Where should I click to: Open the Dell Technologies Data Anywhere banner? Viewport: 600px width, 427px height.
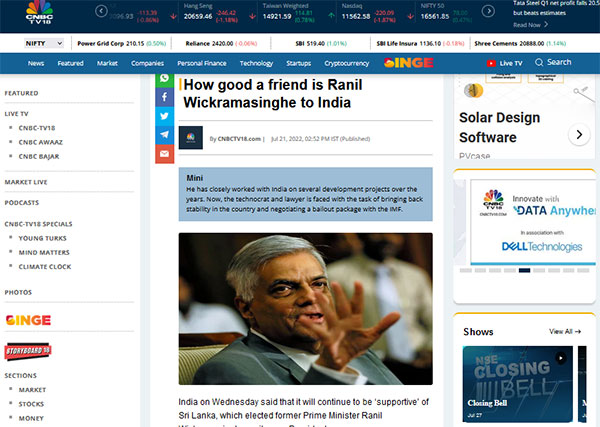533,222
